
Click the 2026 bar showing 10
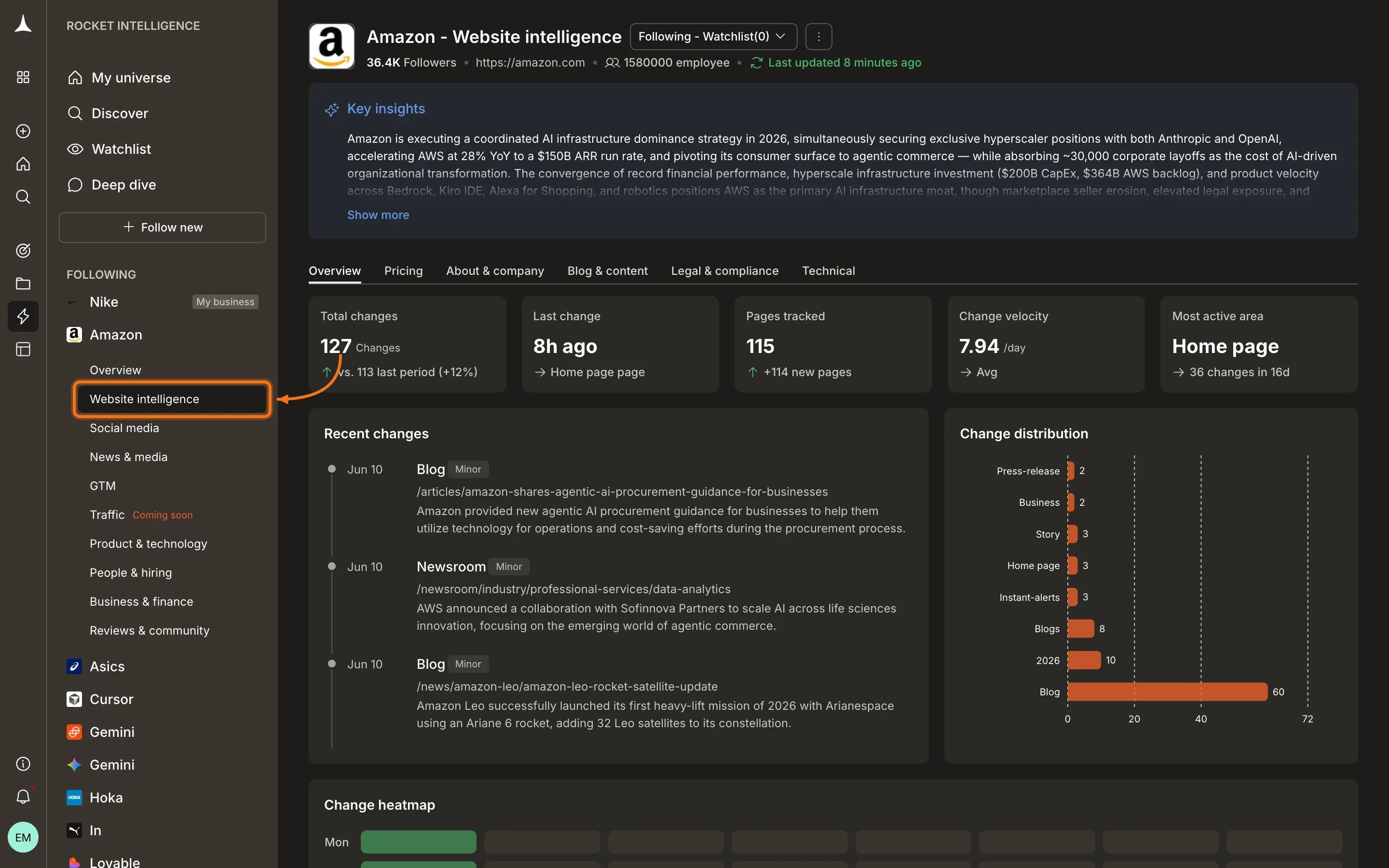(1084, 660)
